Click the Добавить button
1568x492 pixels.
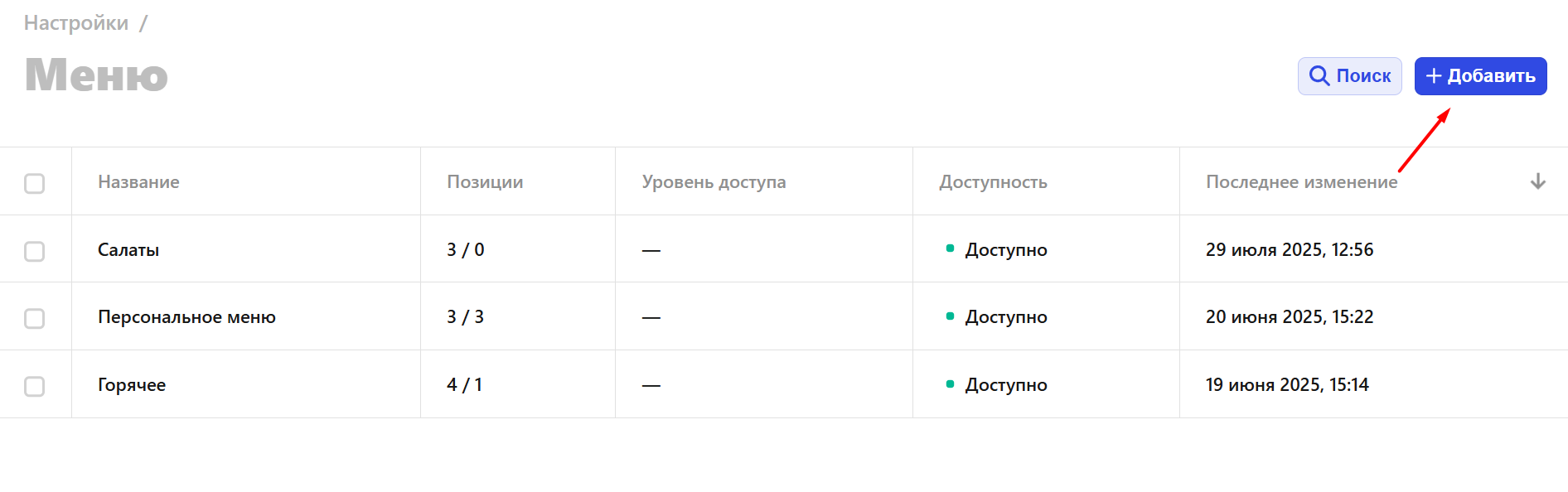tap(1480, 76)
